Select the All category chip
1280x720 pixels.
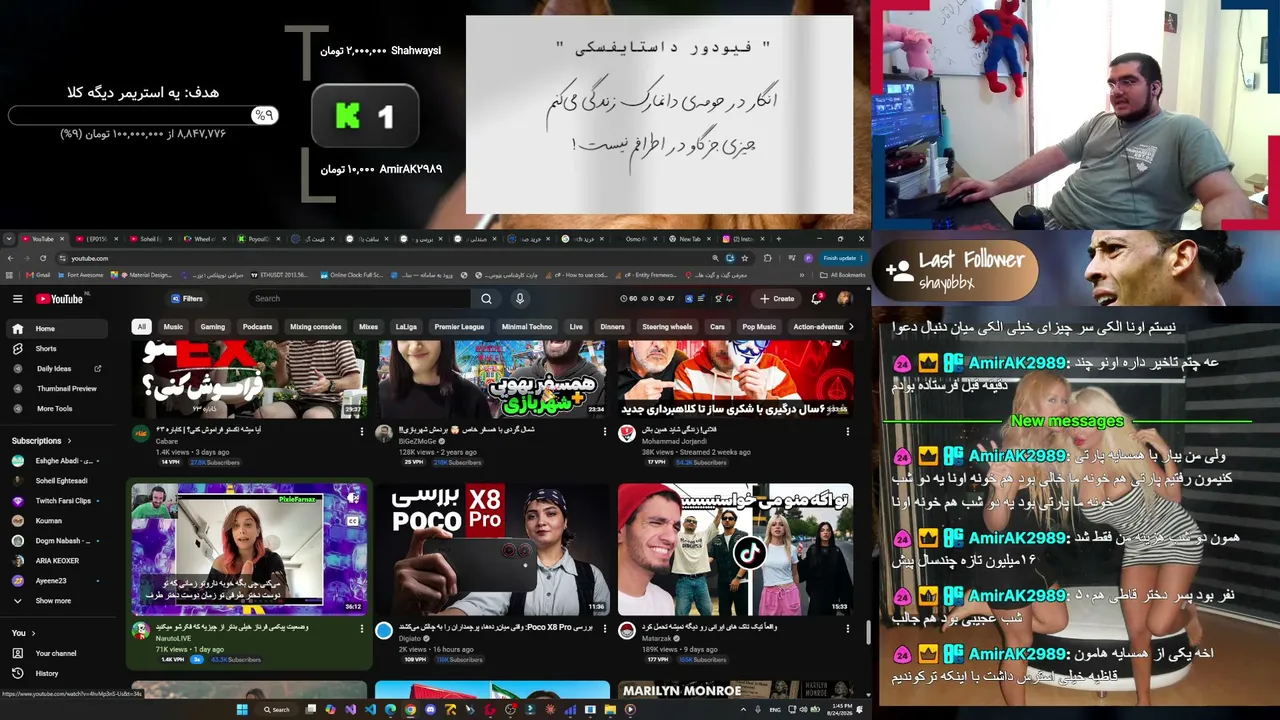click(x=142, y=327)
